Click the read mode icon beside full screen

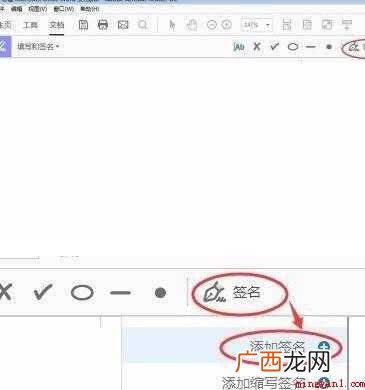coord(347,25)
